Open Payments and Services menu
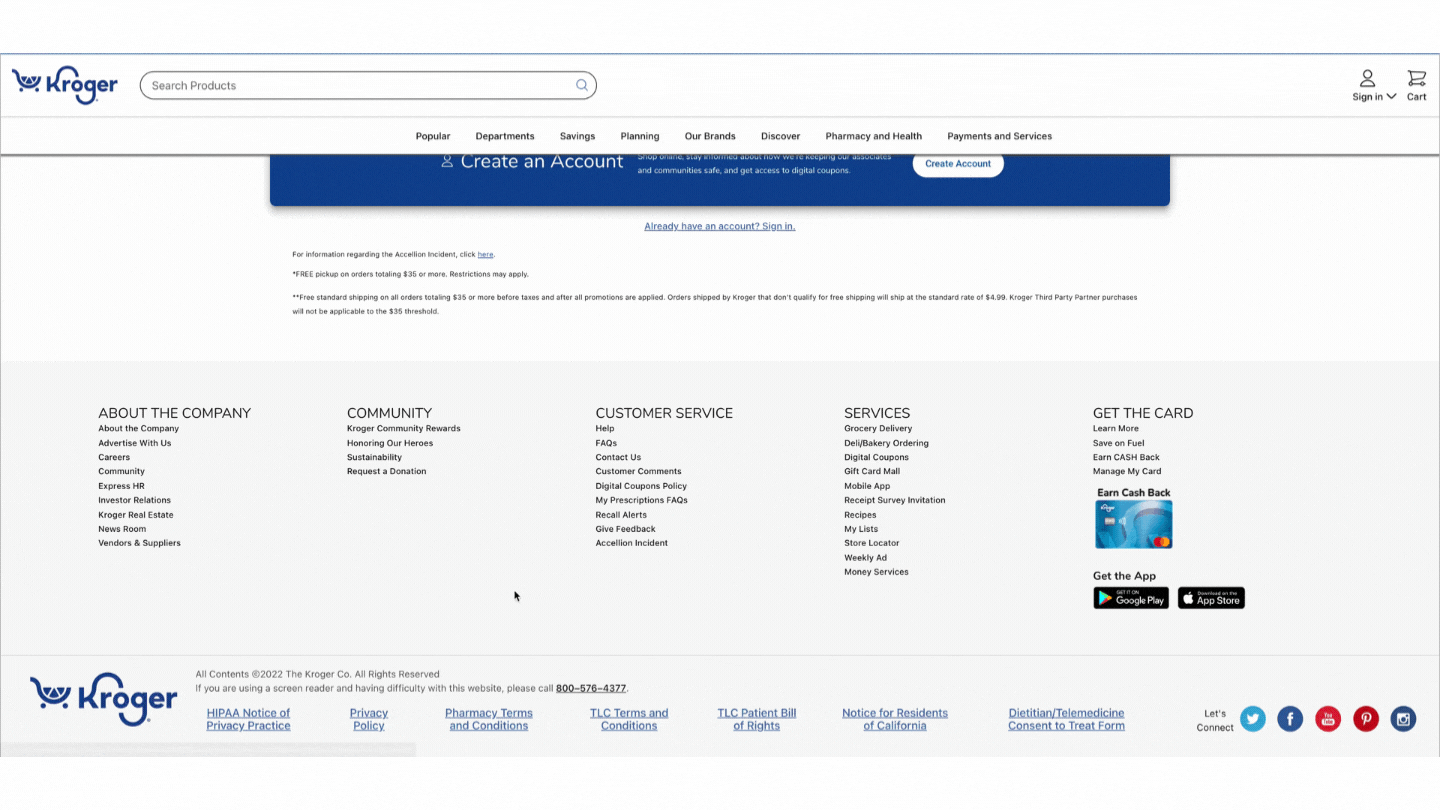 click(1000, 136)
